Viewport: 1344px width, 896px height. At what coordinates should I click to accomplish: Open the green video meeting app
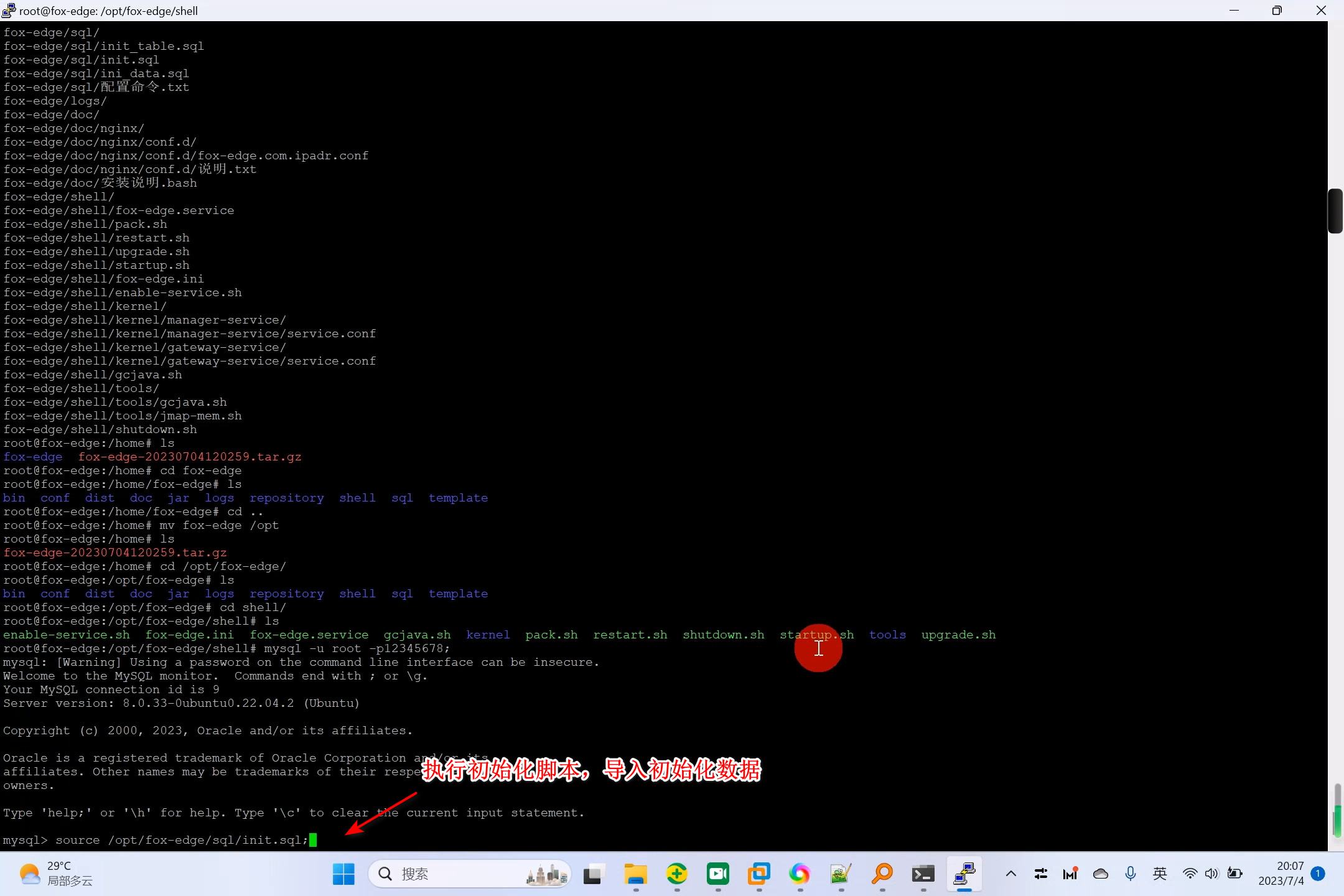coord(717,874)
